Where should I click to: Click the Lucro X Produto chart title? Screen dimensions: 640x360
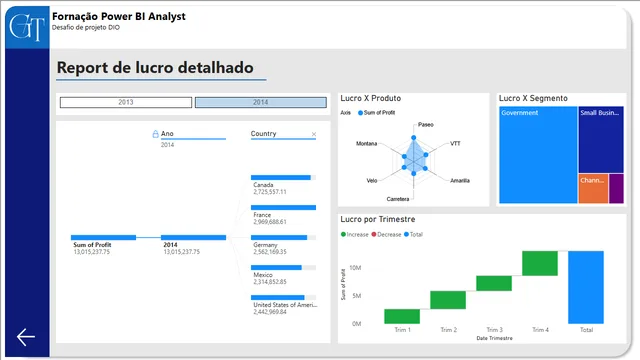(371, 98)
